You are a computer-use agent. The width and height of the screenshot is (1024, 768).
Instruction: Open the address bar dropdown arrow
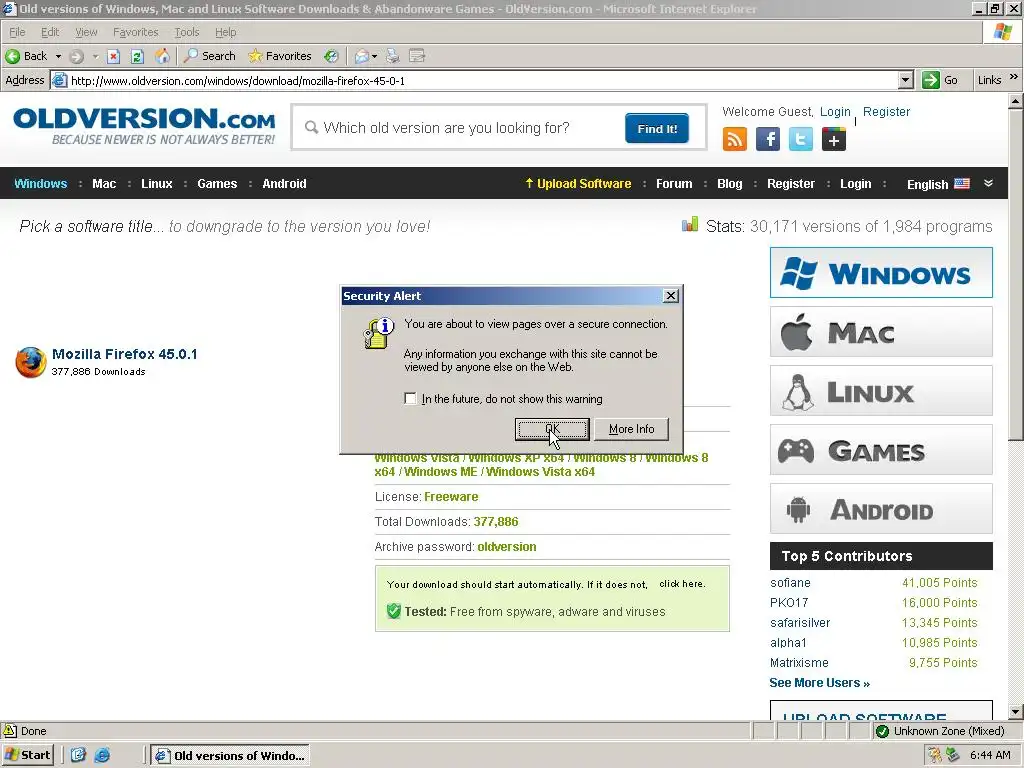tap(905, 80)
